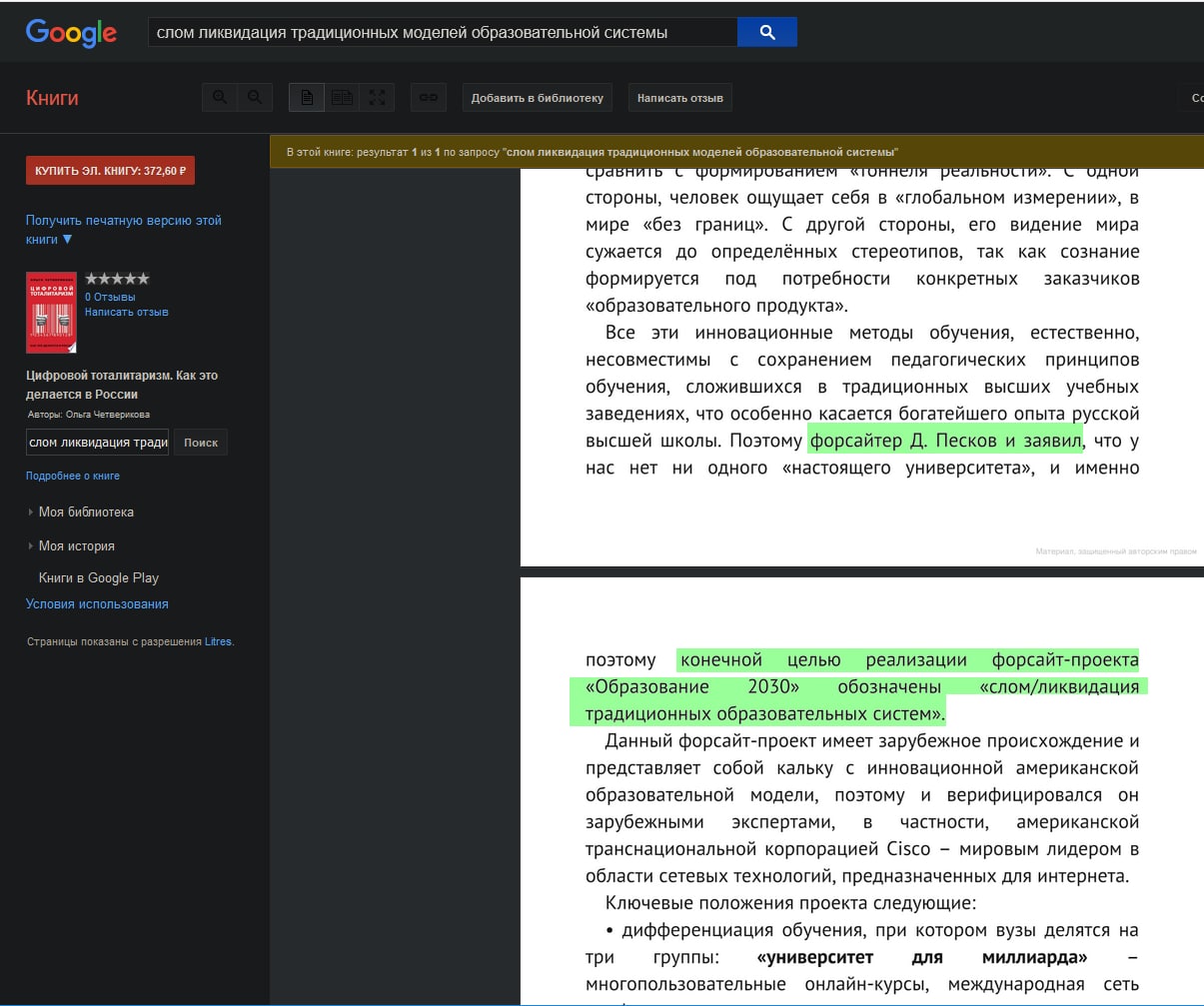
Task: Click 'Написать отзыв' toolbar button
Action: (x=679, y=98)
